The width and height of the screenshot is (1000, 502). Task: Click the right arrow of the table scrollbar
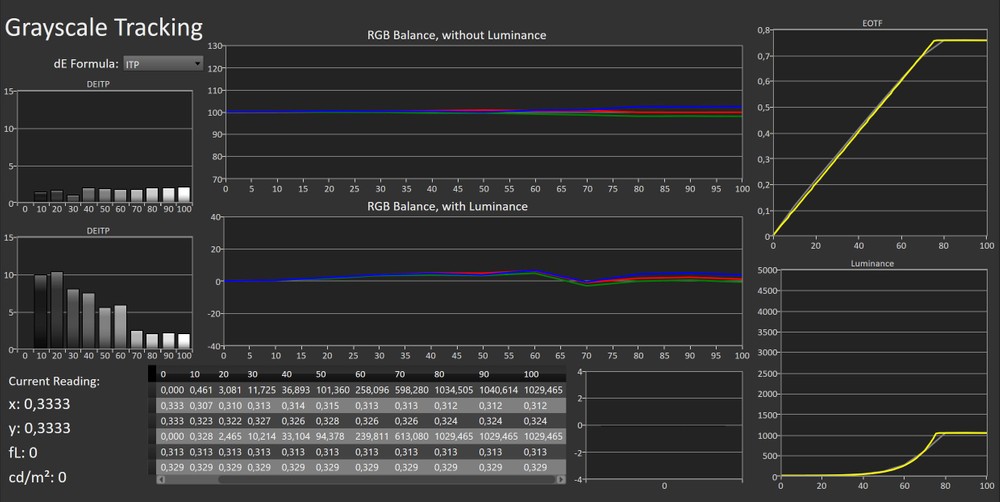(563, 480)
